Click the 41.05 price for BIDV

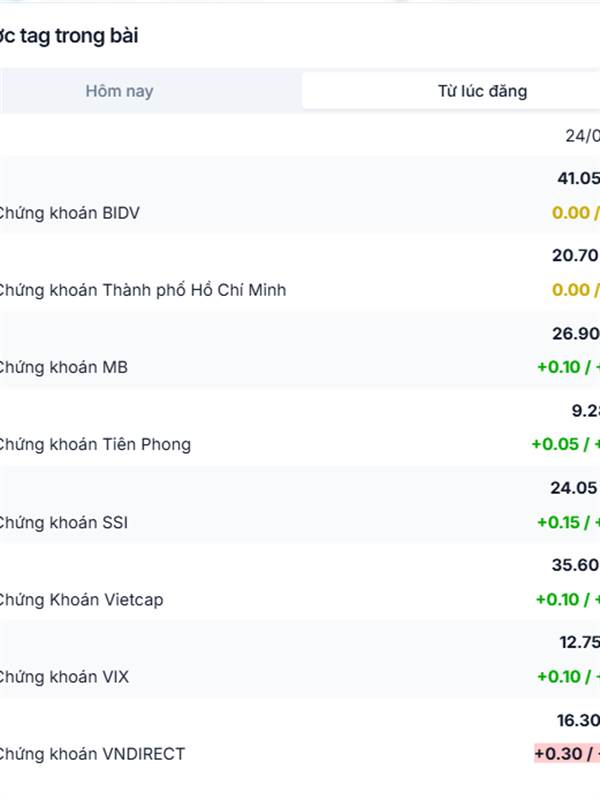point(578,178)
